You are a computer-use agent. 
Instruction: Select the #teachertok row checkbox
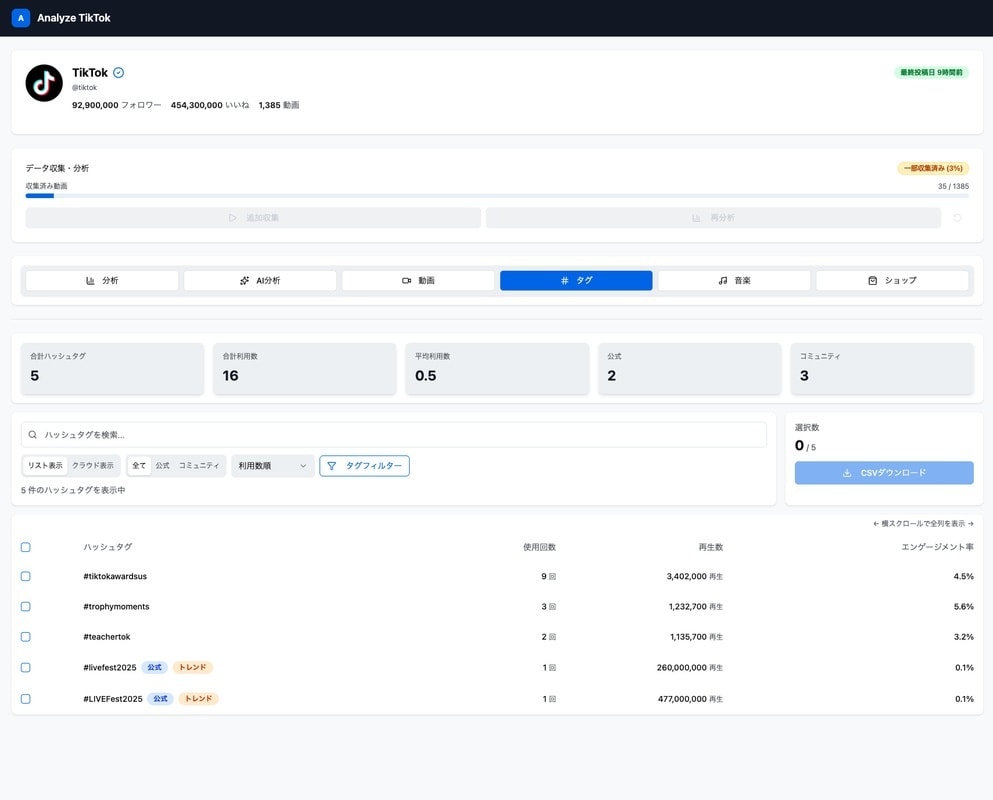click(x=25, y=637)
